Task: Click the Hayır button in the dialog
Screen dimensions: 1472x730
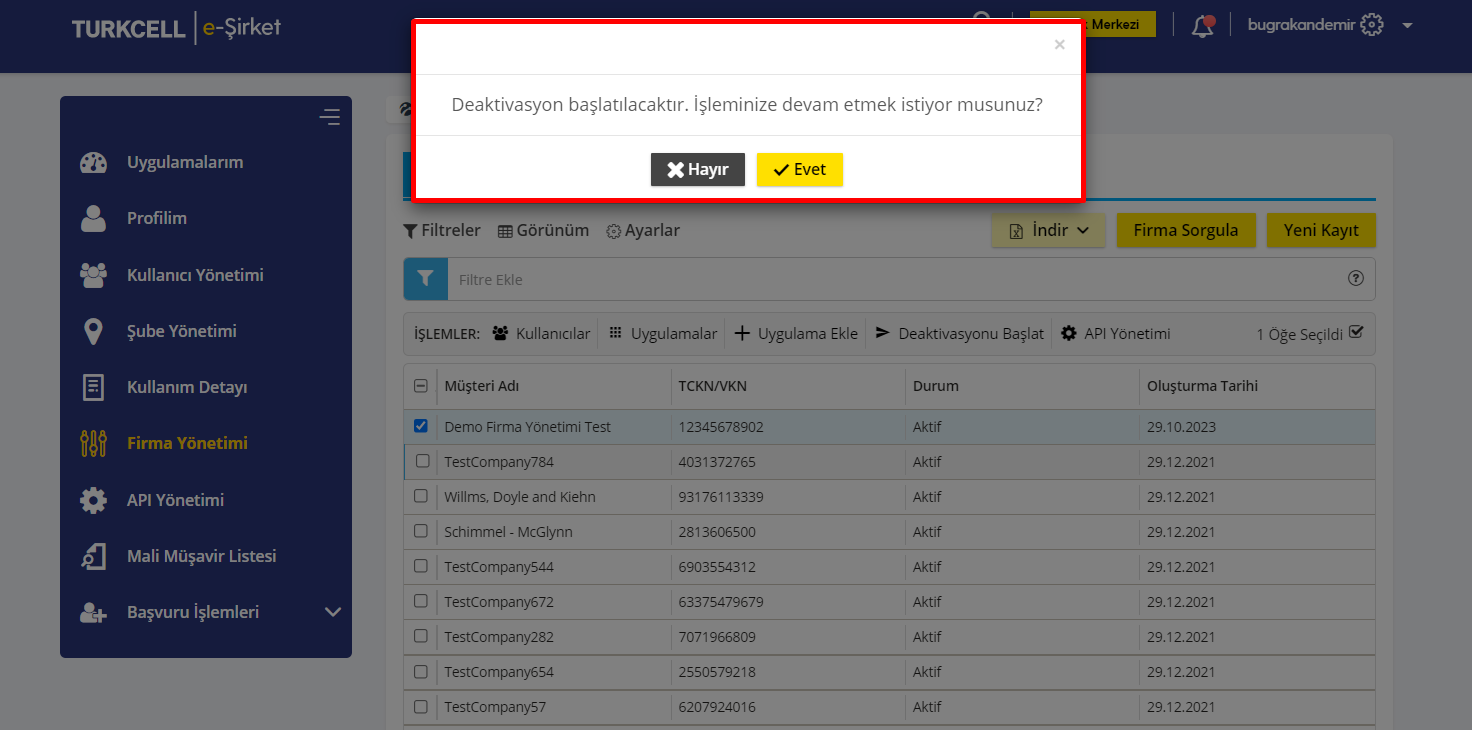Action: click(697, 170)
